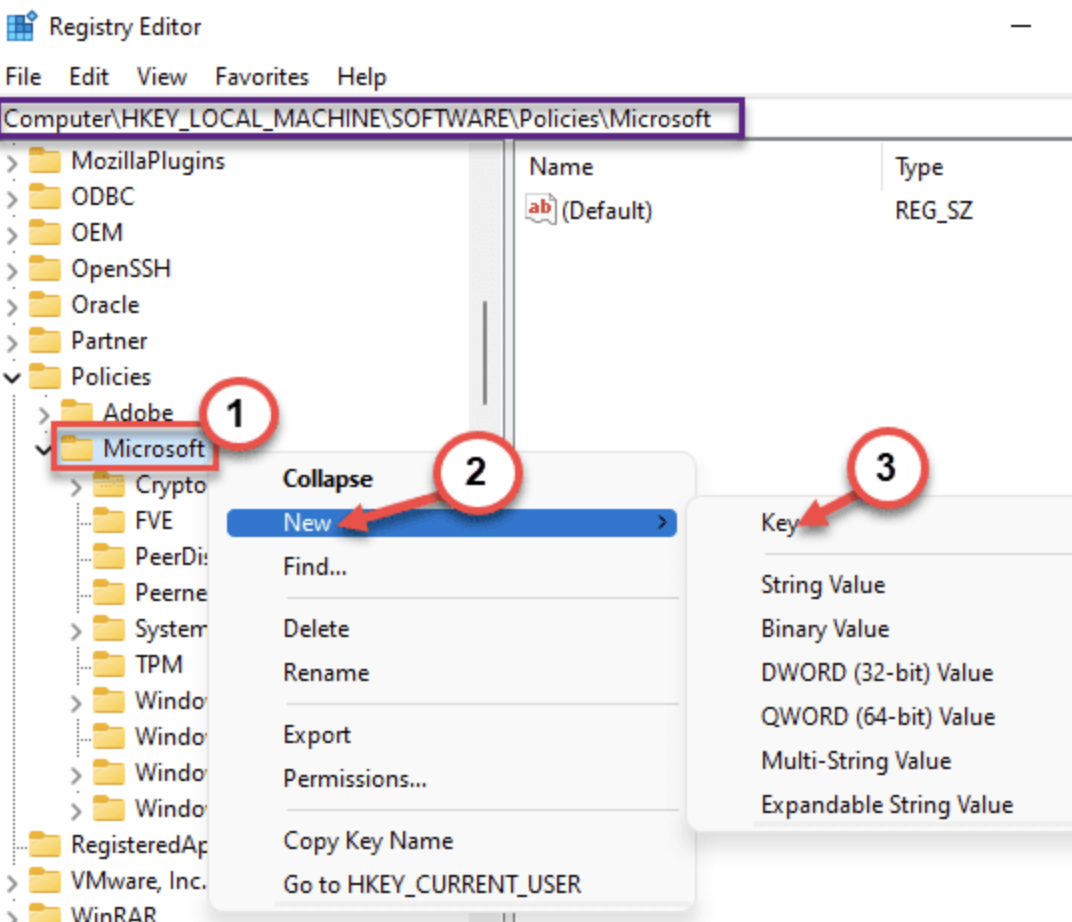
Task: Choose Key from the New submenu
Action: 779,523
